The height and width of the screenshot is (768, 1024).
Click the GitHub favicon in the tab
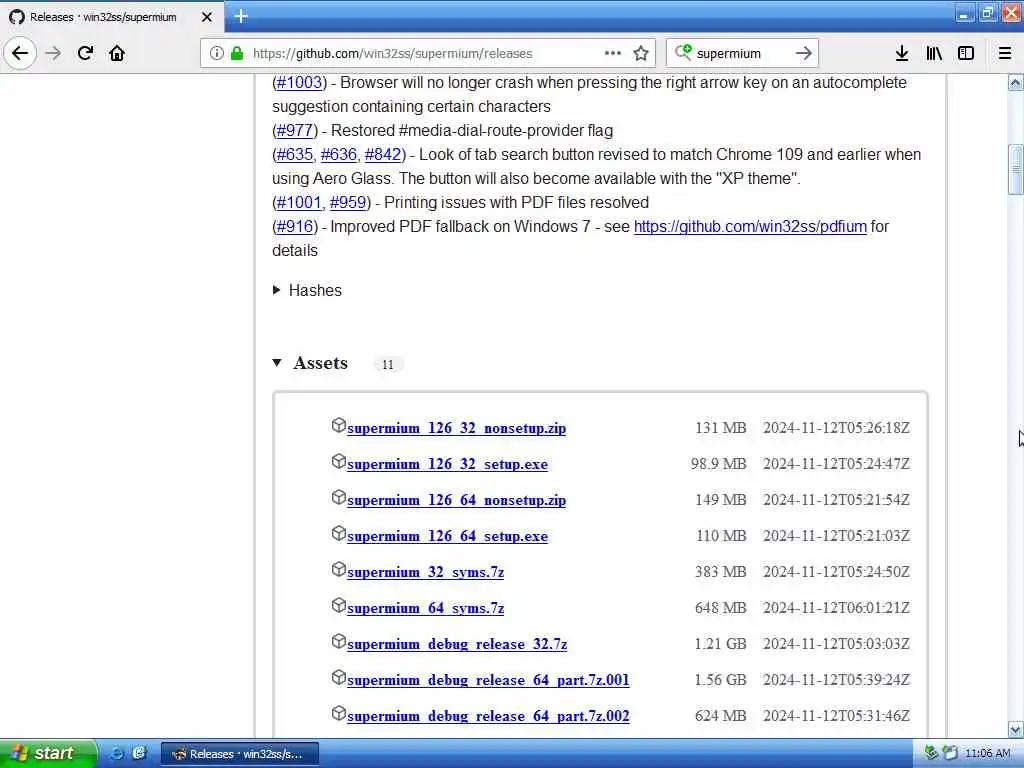[x=17, y=17]
